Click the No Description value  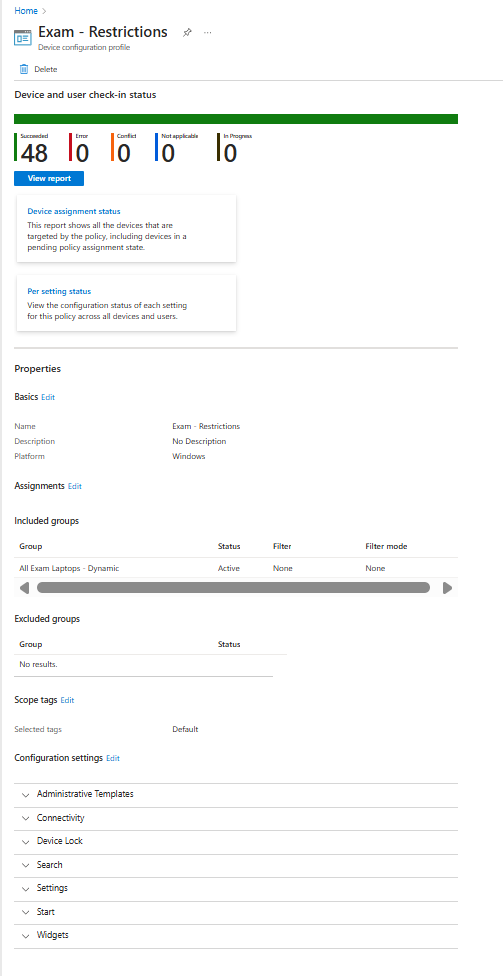(x=199, y=441)
